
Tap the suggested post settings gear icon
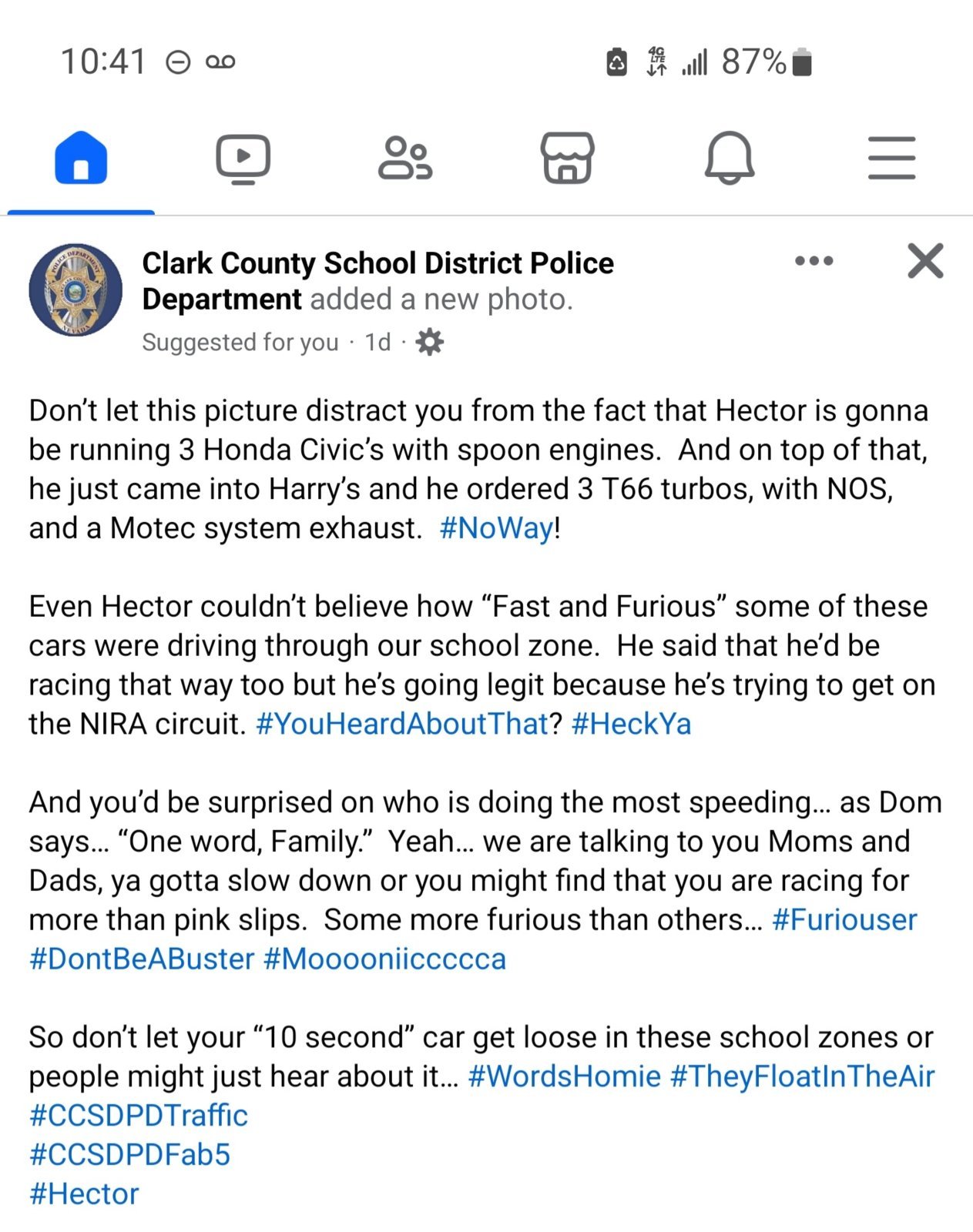pos(429,342)
